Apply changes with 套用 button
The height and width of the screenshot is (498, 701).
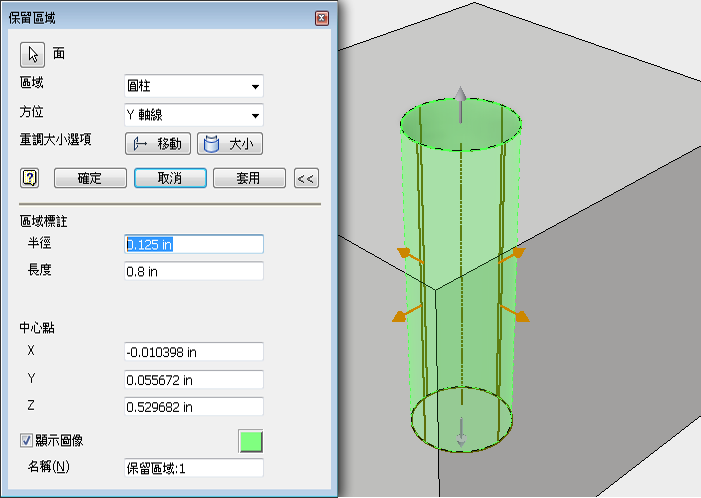(x=249, y=178)
